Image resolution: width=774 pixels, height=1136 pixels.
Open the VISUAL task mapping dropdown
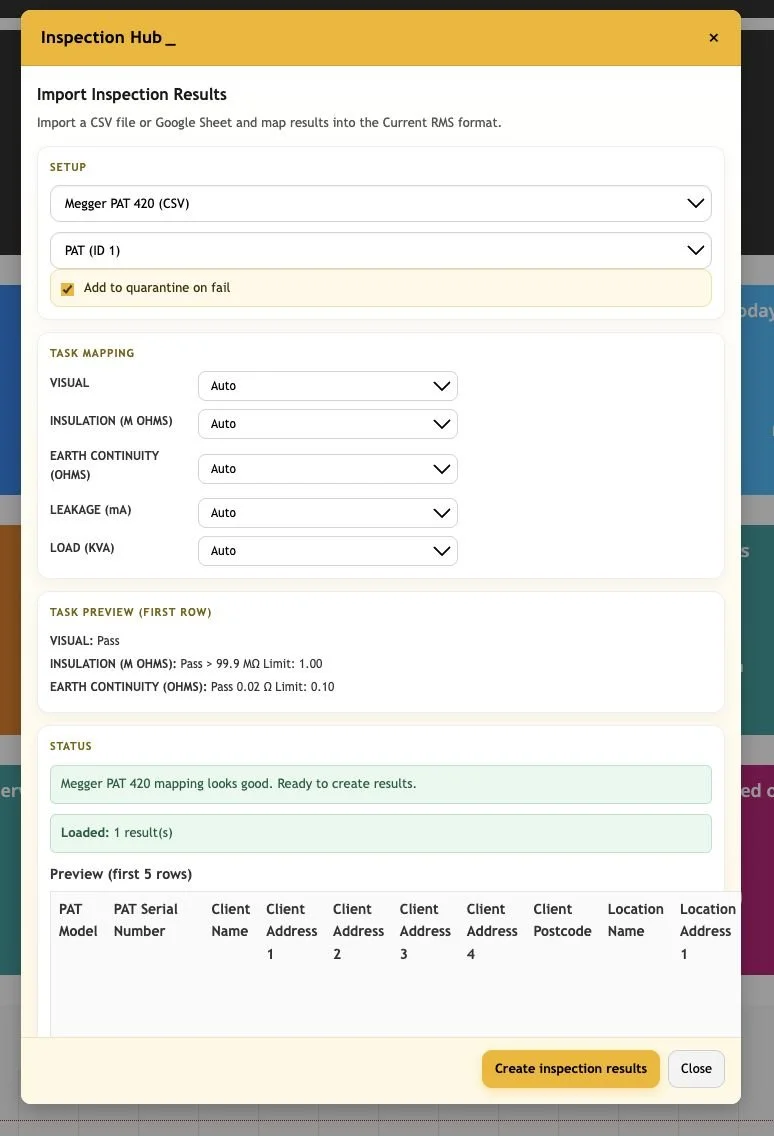coord(328,386)
